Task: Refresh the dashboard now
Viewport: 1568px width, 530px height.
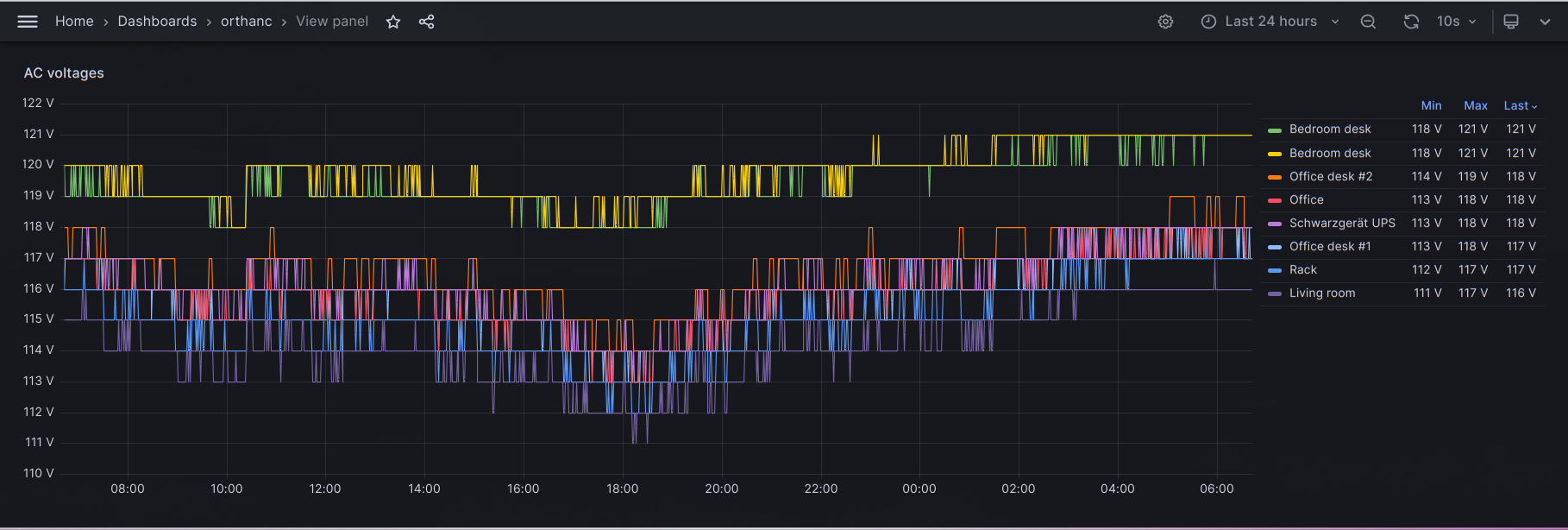Action: (1411, 22)
